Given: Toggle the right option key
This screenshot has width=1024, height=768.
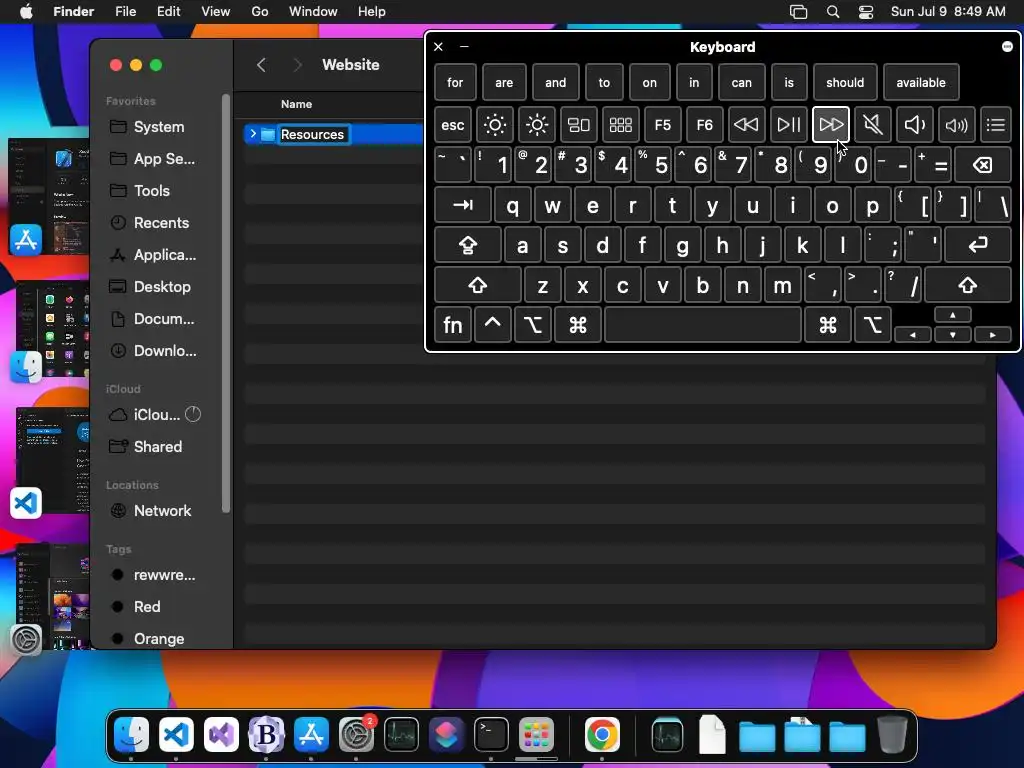Looking at the screenshot, I should click(873, 325).
